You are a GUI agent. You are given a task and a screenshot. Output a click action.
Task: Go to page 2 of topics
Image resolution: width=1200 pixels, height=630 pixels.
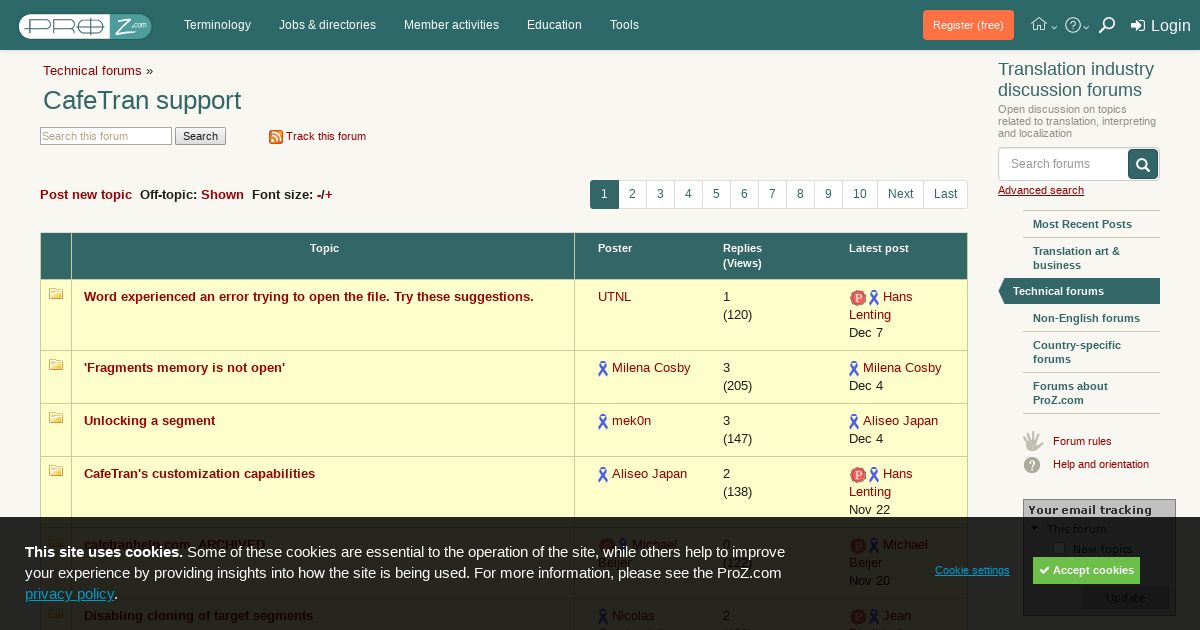click(632, 194)
